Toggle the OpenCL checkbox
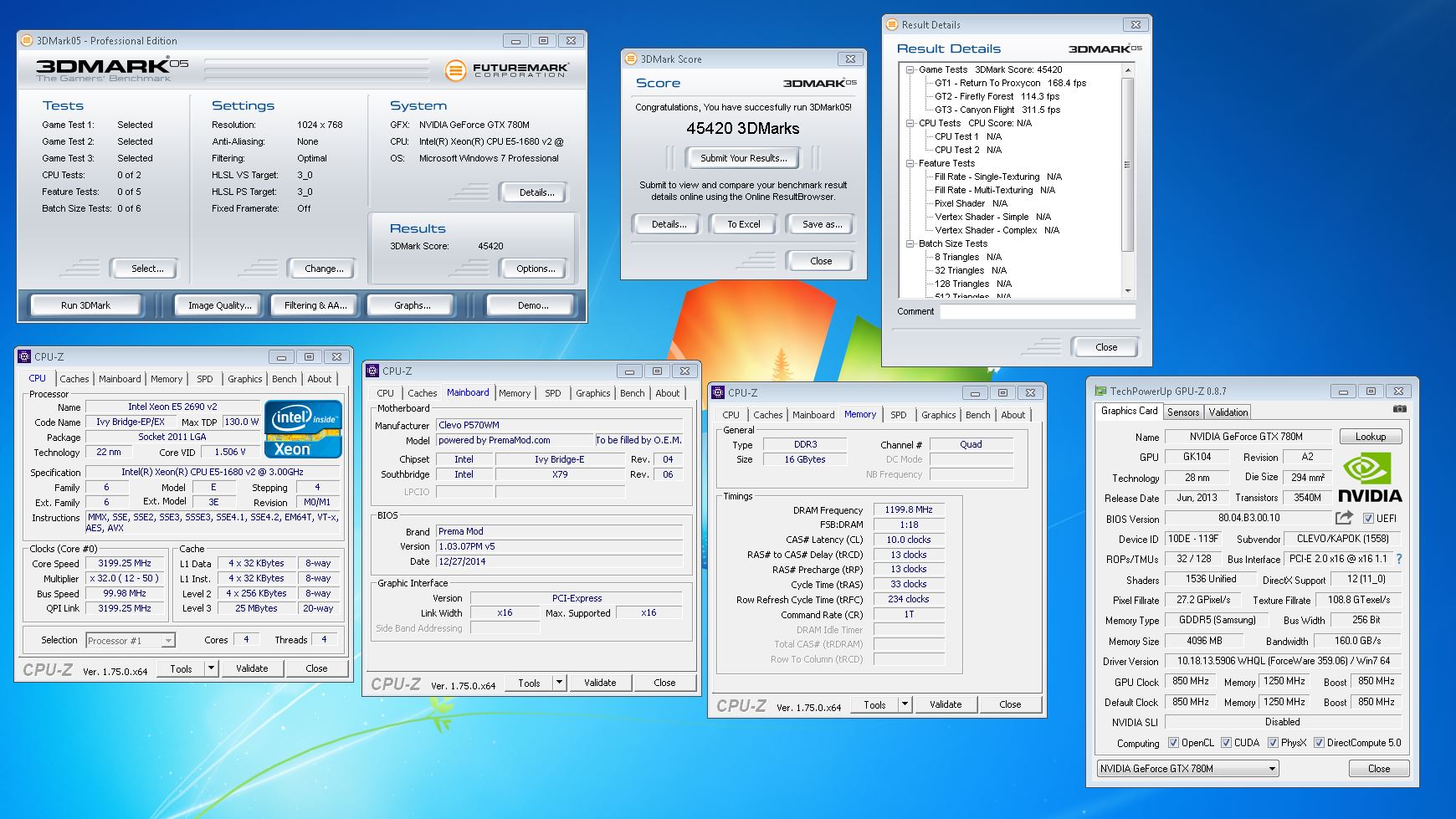 tap(1173, 743)
